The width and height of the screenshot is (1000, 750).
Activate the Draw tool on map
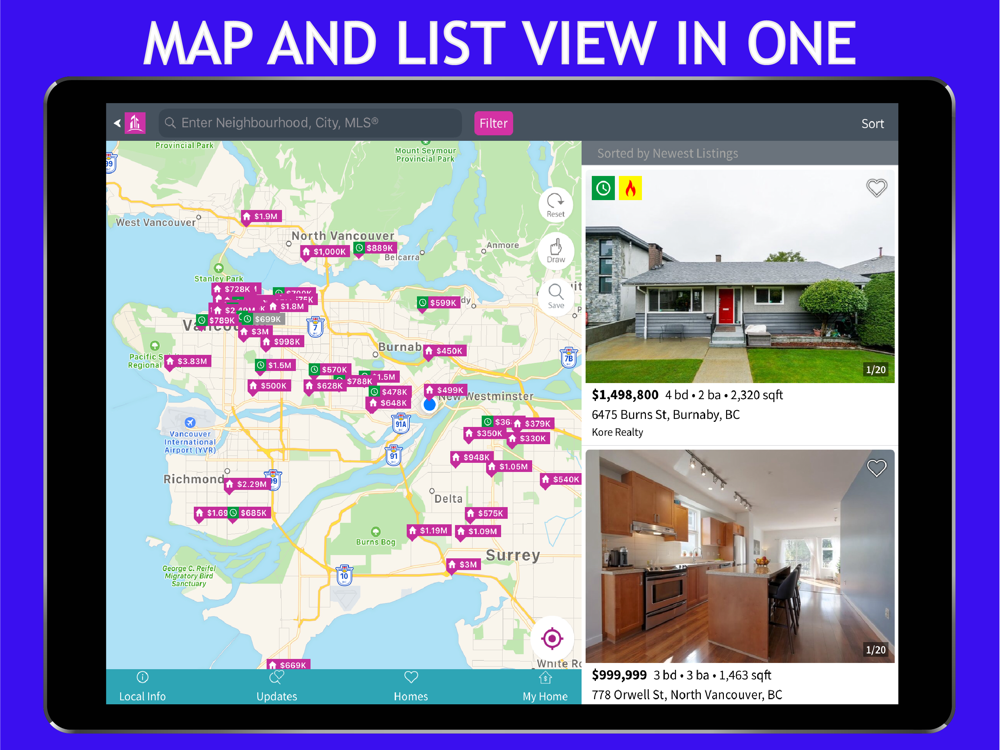(x=555, y=251)
